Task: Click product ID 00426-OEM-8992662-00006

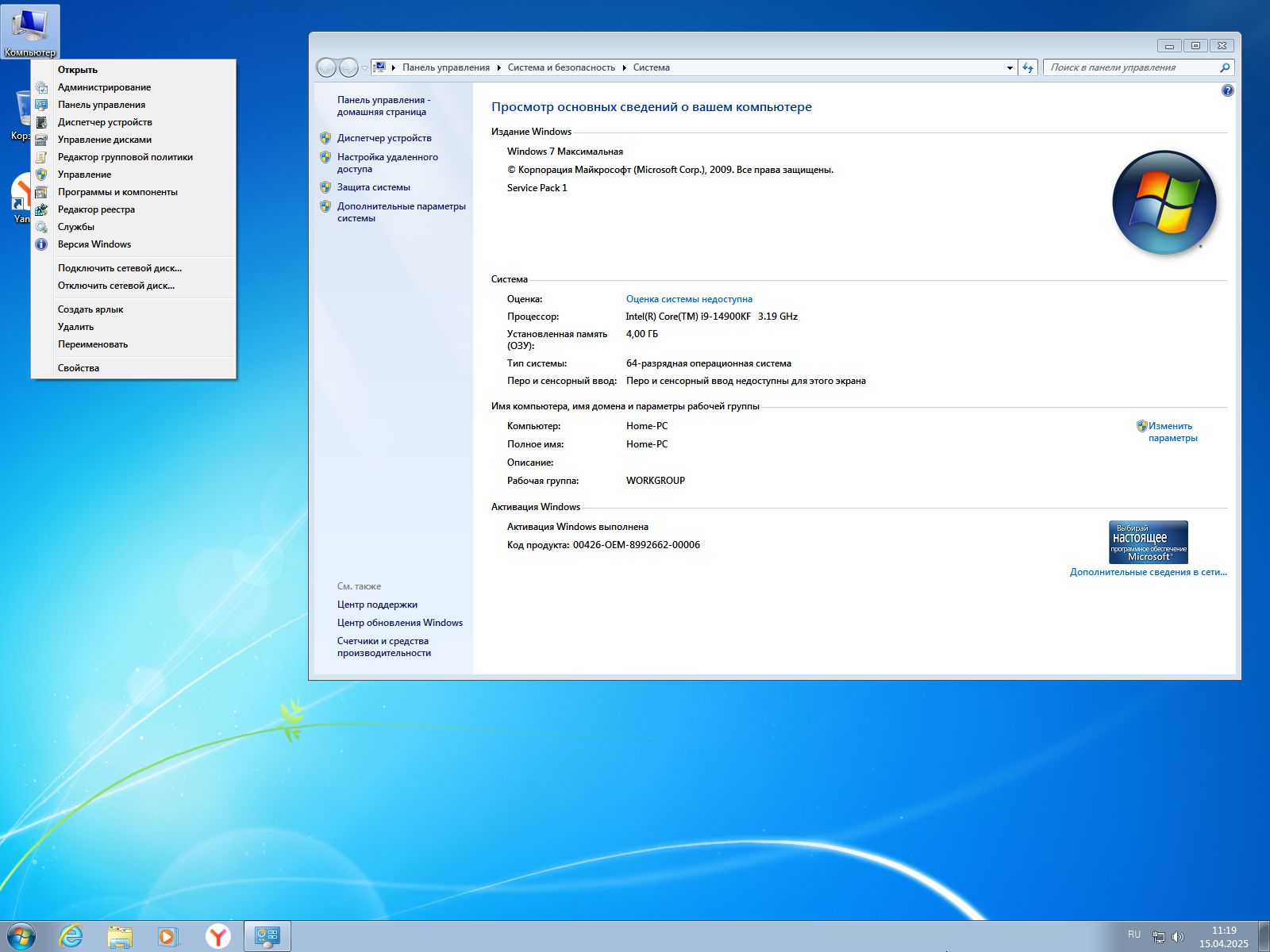Action: pos(637,545)
